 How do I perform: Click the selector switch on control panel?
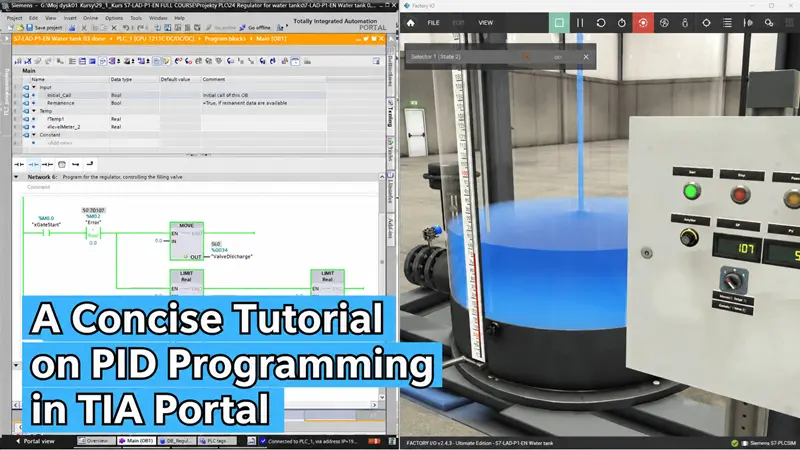point(734,280)
